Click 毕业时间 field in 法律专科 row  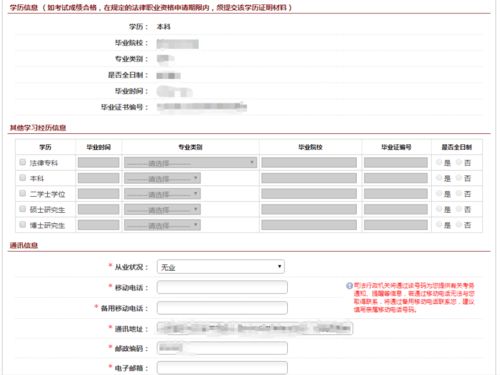98,163
